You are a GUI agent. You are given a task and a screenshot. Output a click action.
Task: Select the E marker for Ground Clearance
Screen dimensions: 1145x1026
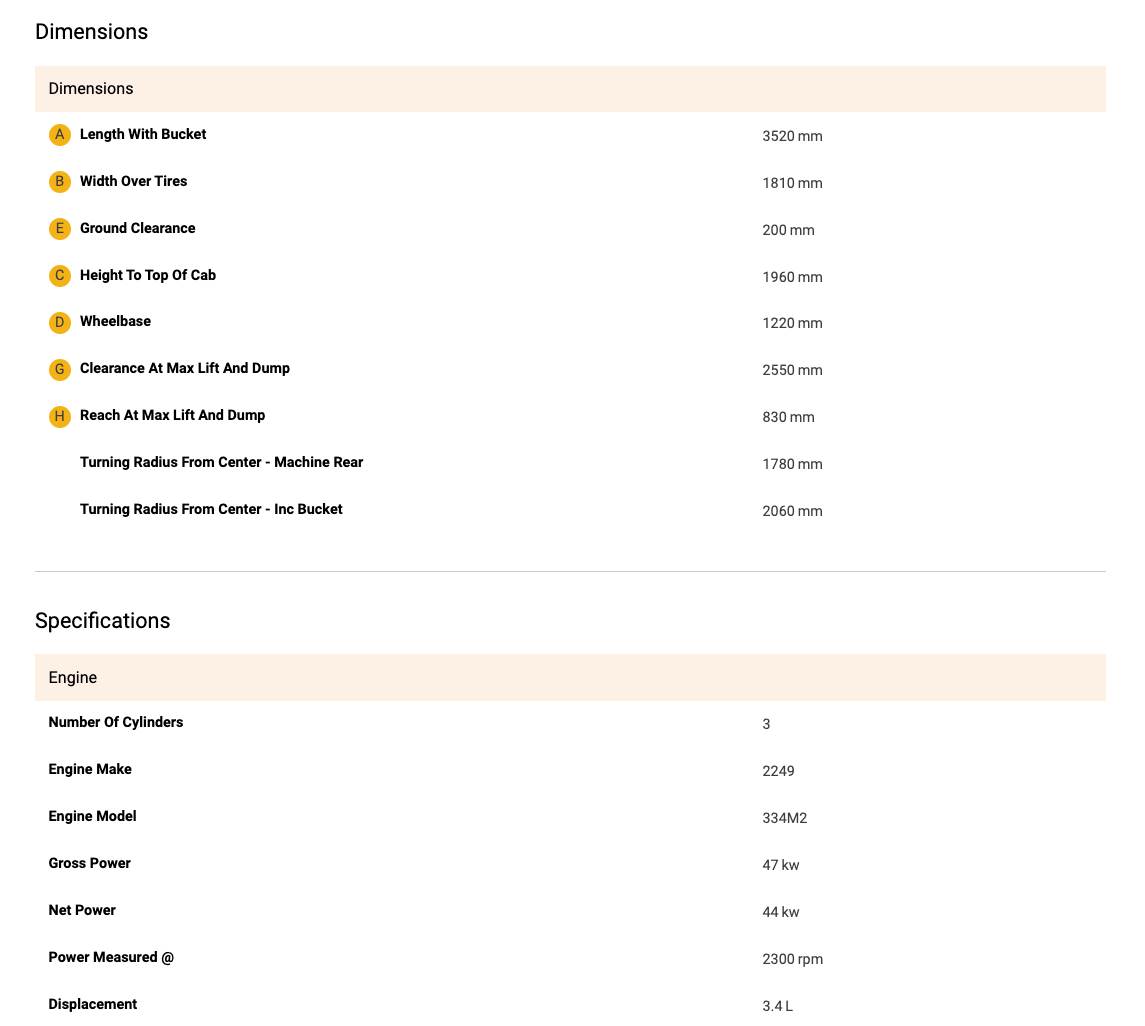(59, 229)
